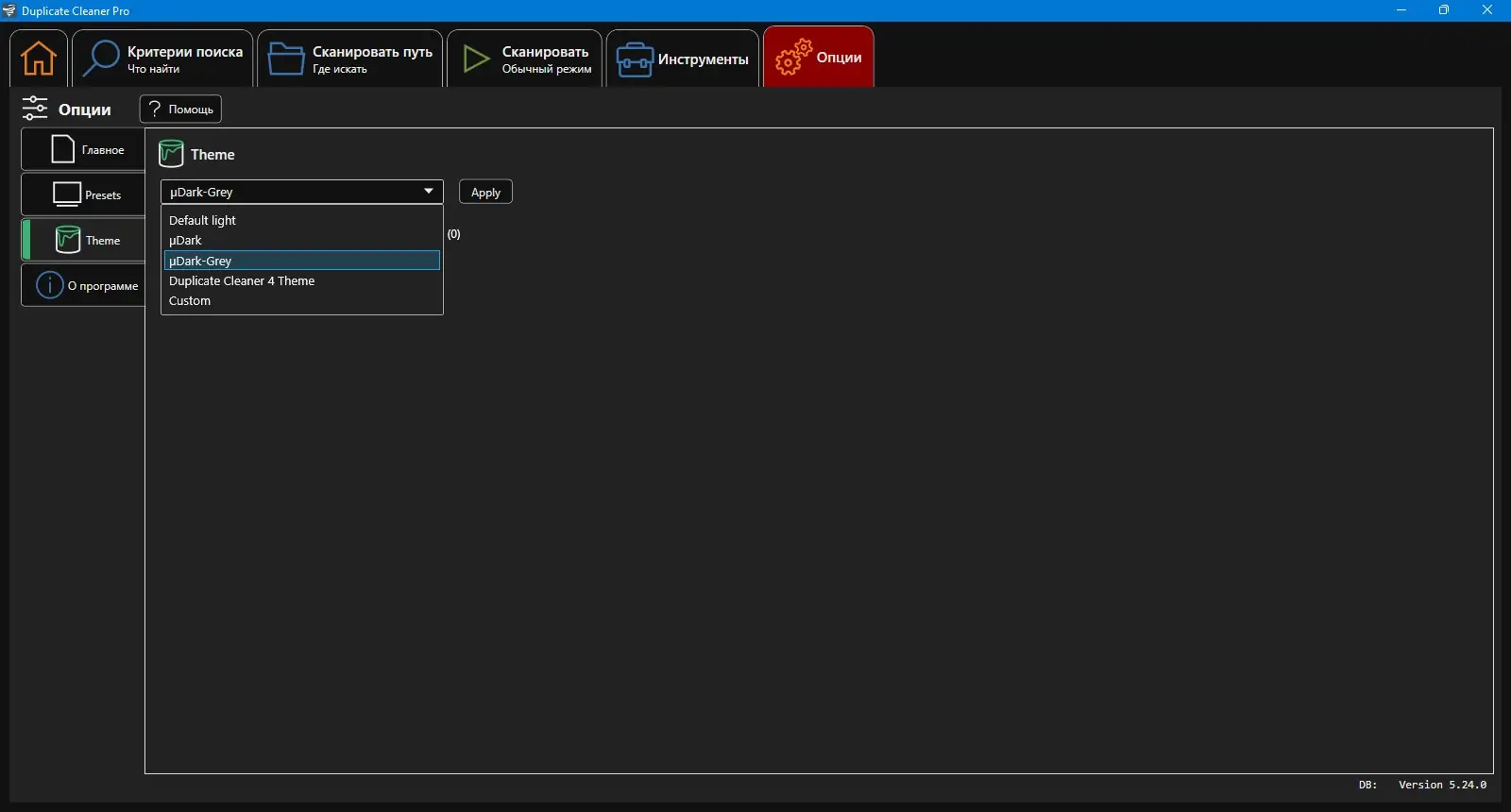Switch to the Сканировать путь tab

click(x=350, y=59)
